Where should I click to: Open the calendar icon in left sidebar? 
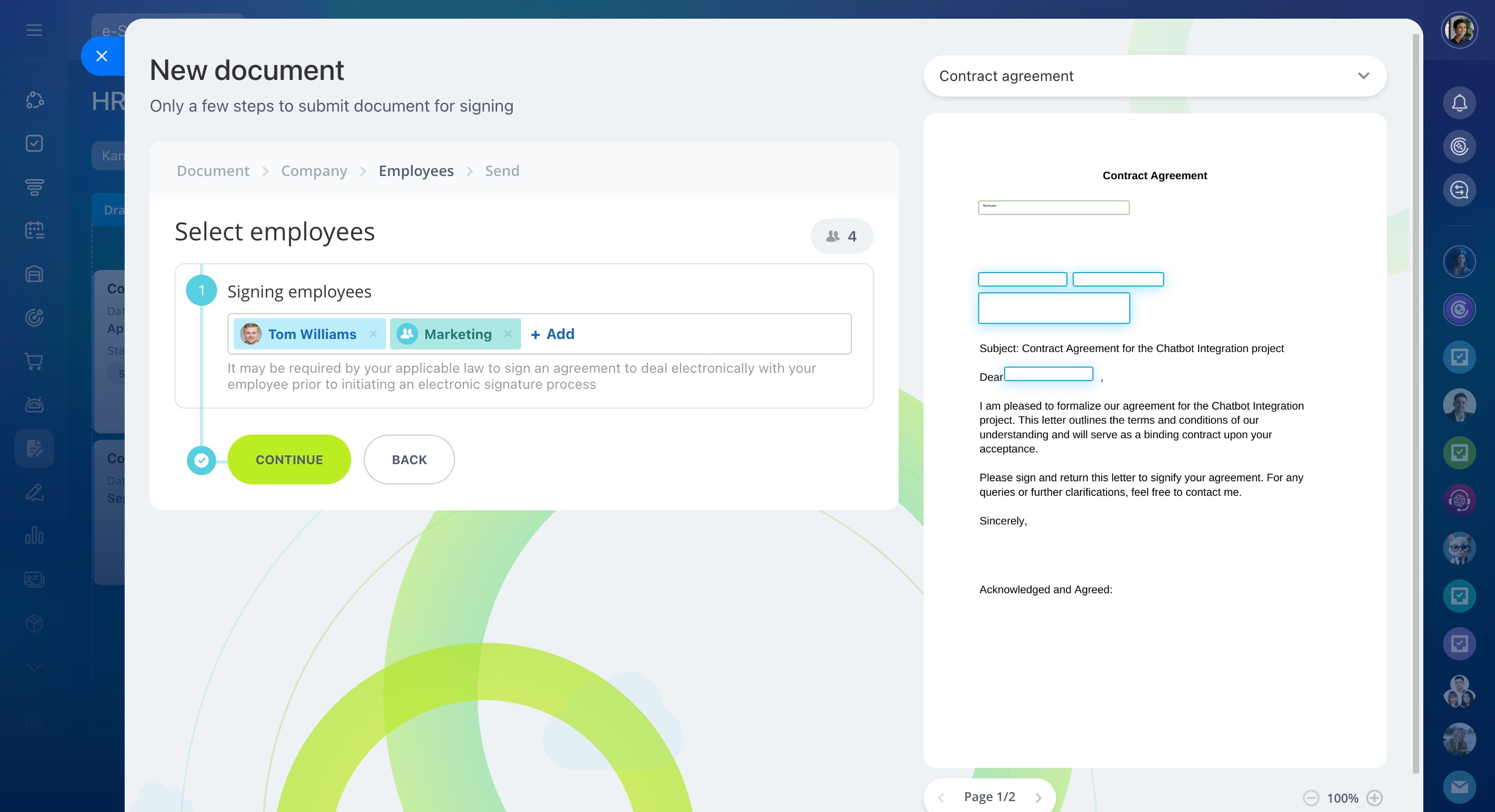point(34,231)
